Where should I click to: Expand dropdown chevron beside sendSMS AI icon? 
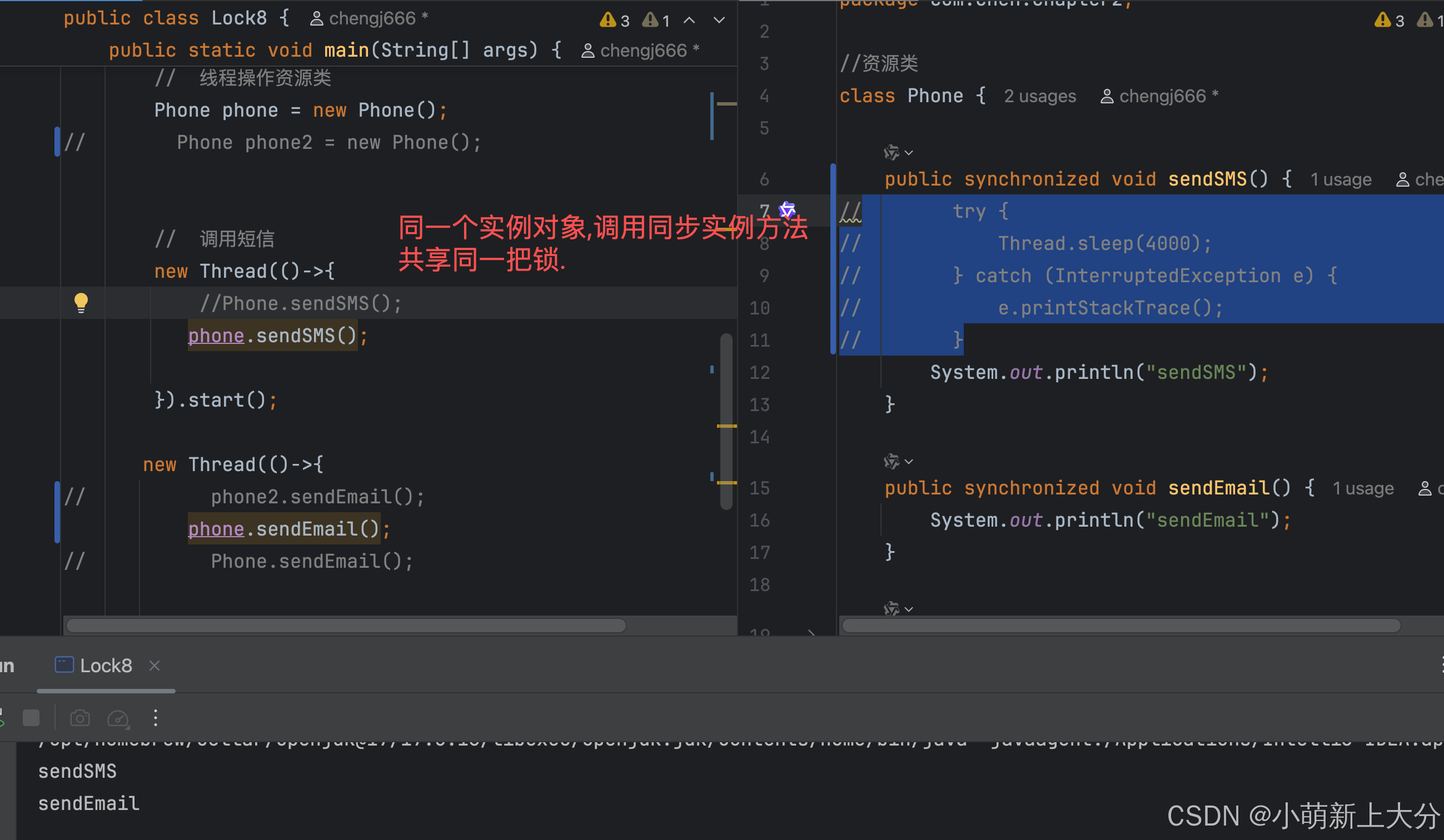pos(909,153)
